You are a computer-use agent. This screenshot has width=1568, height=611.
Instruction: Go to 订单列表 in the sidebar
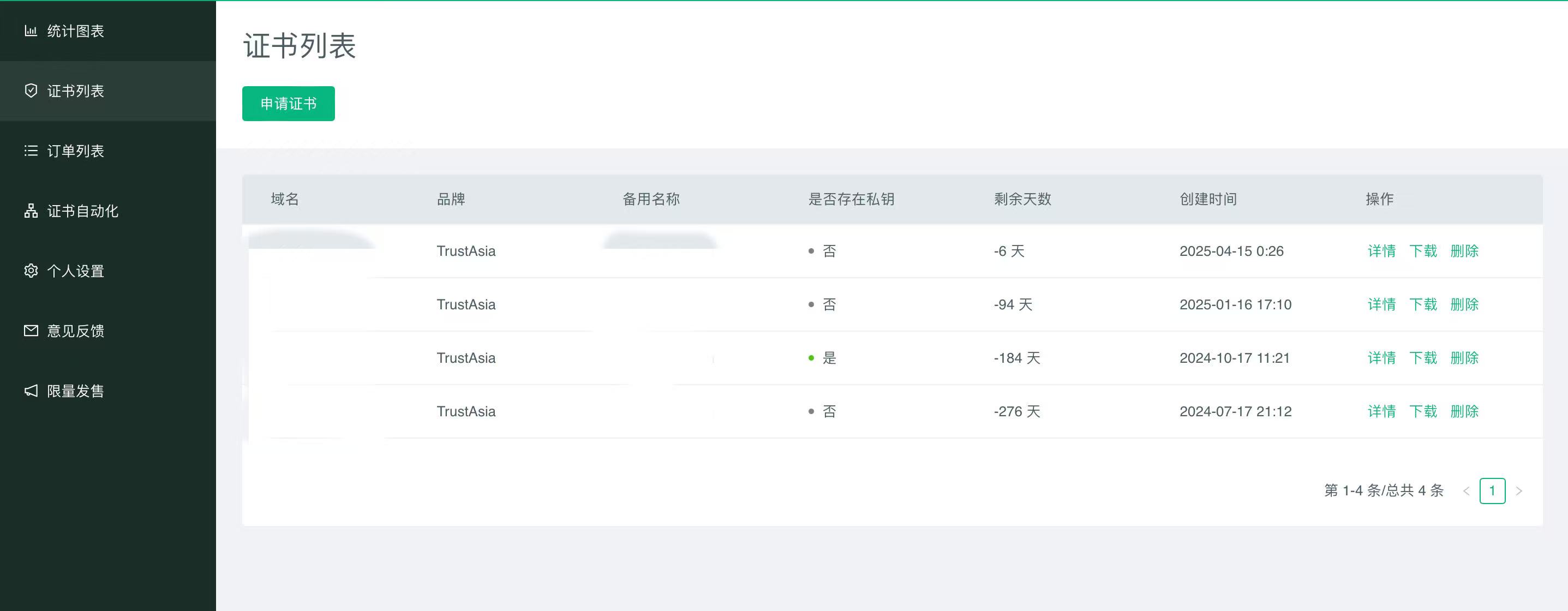tap(107, 151)
